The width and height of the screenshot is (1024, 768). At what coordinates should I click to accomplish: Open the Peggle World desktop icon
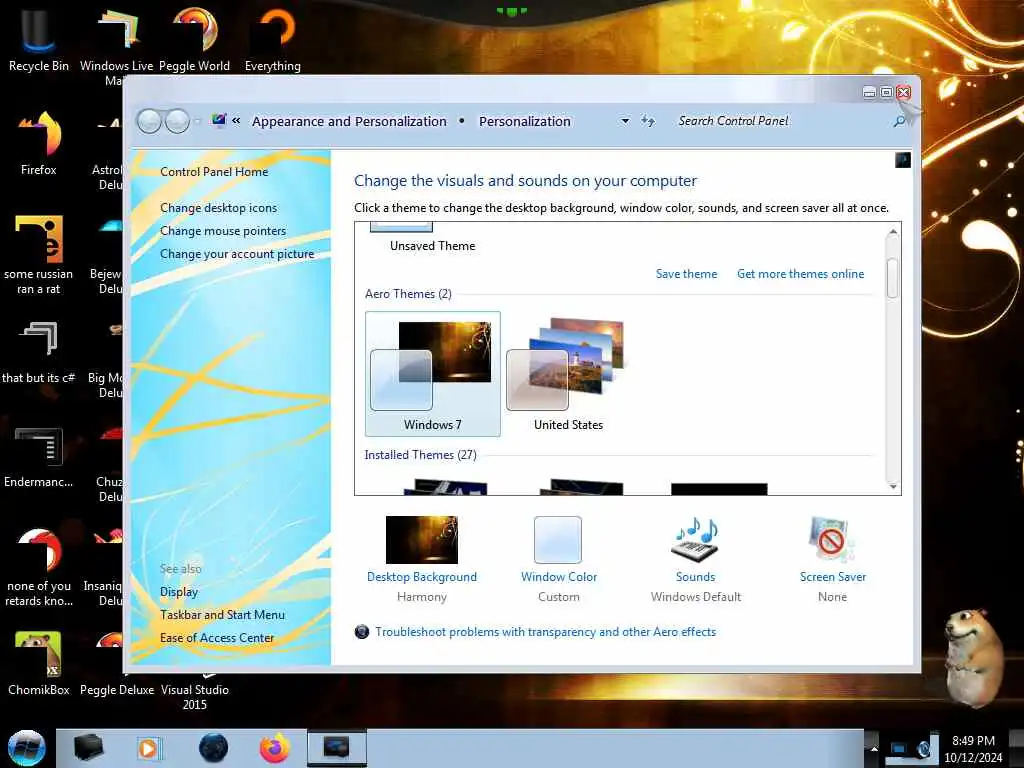coord(194,39)
